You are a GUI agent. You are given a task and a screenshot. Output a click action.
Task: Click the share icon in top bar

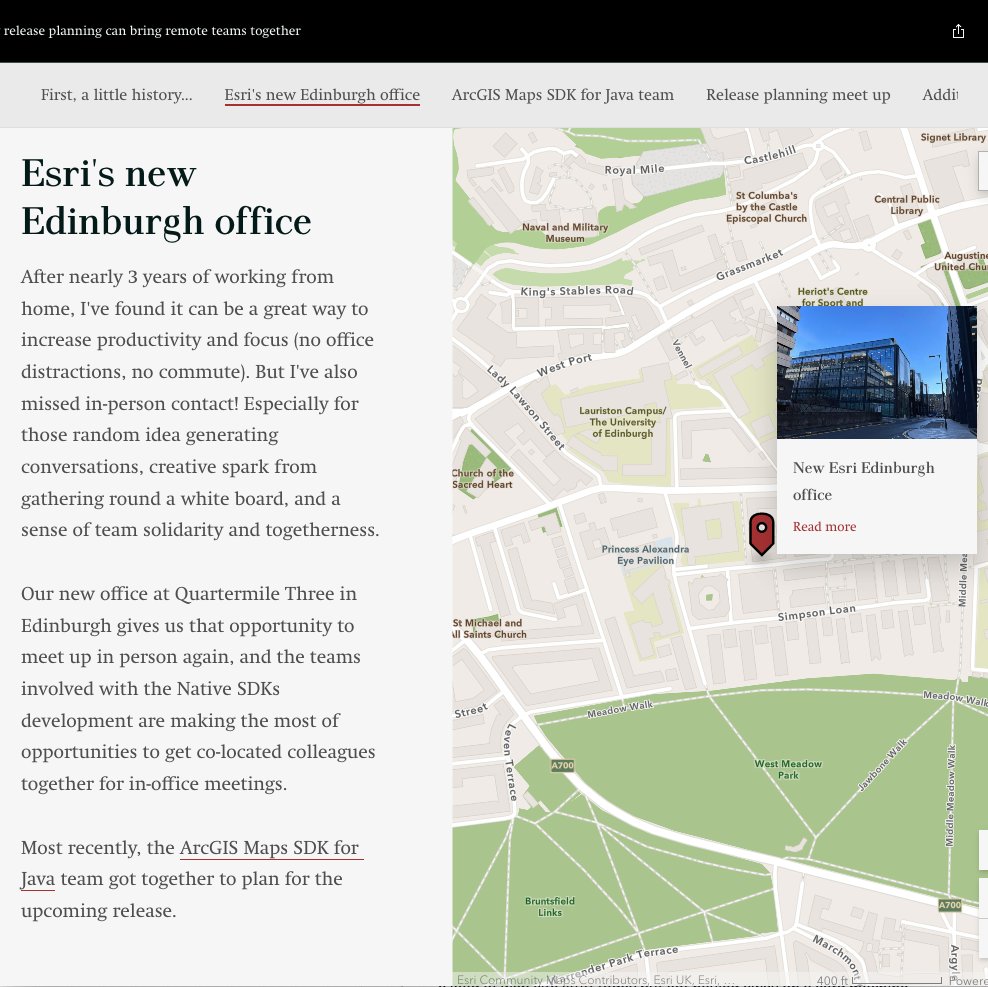(x=958, y=31)
